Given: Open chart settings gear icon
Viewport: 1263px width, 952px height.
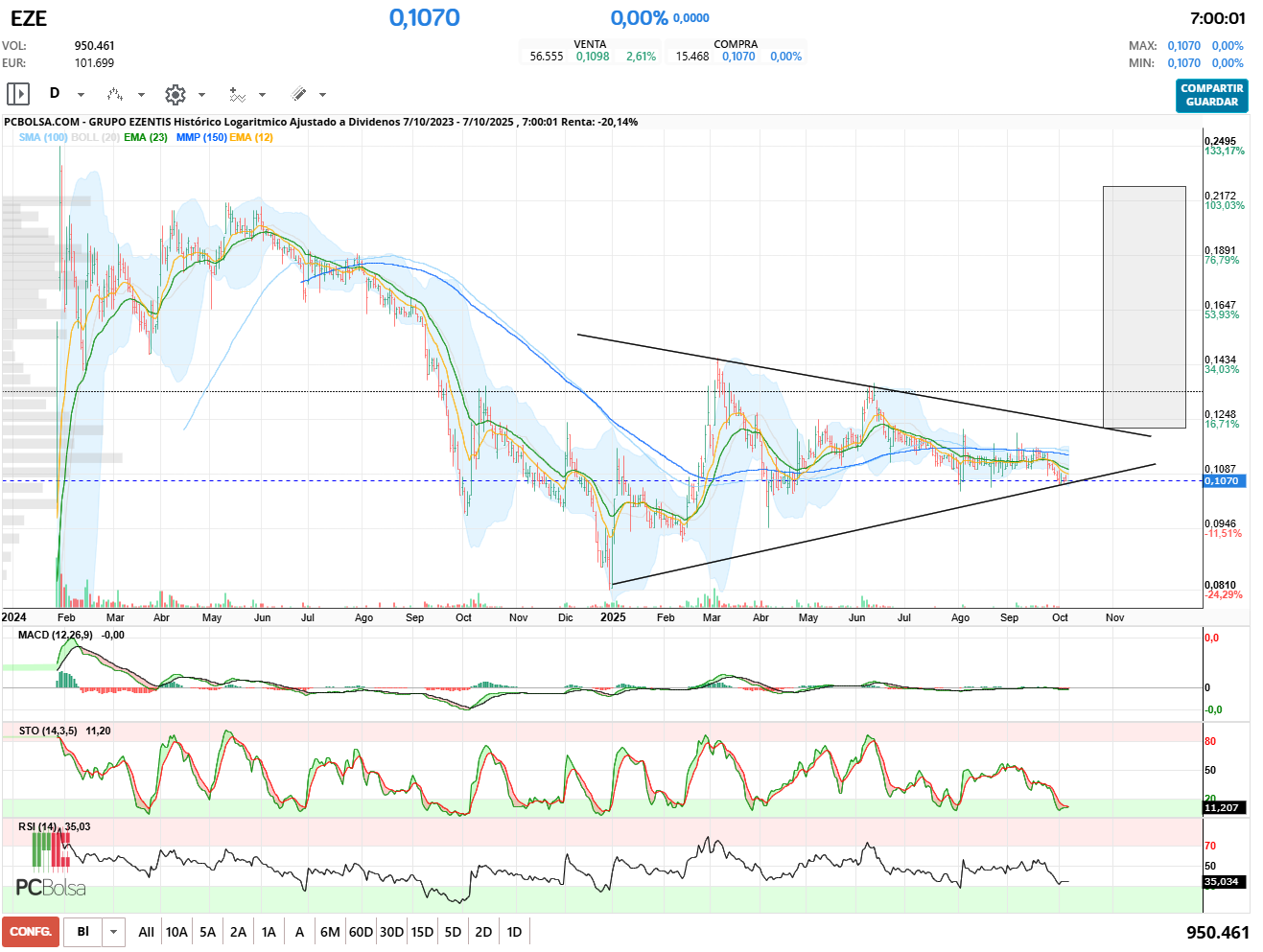Looking at the screenshot, I should click(x=175, y=94).
